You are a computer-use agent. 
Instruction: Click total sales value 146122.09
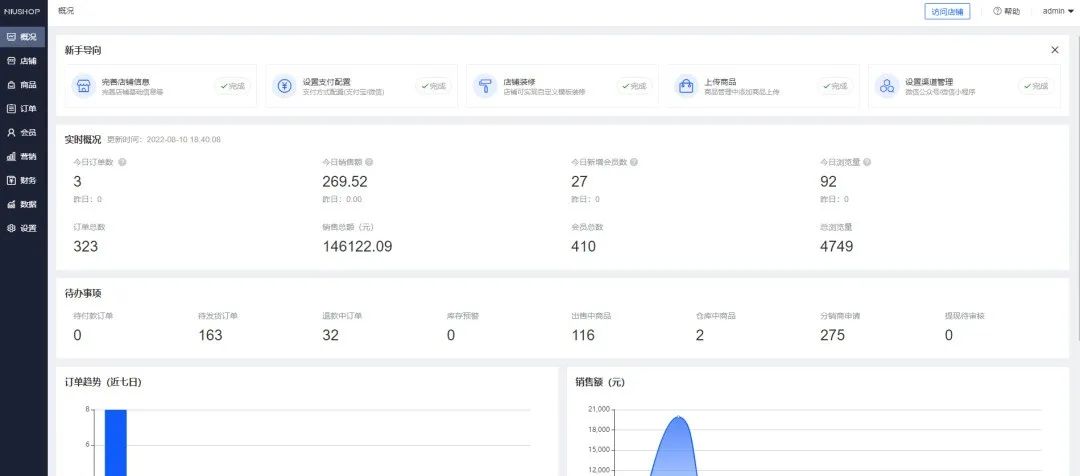click(x=357, y=247)
